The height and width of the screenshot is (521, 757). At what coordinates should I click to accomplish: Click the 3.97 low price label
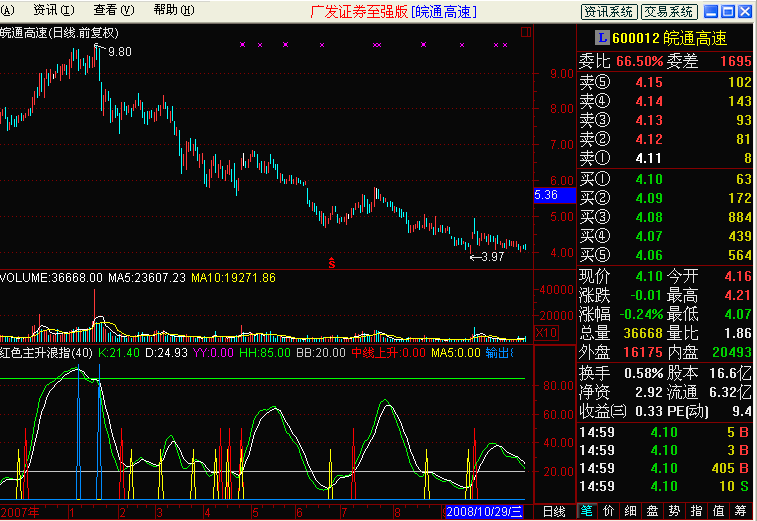coord(493,257)
